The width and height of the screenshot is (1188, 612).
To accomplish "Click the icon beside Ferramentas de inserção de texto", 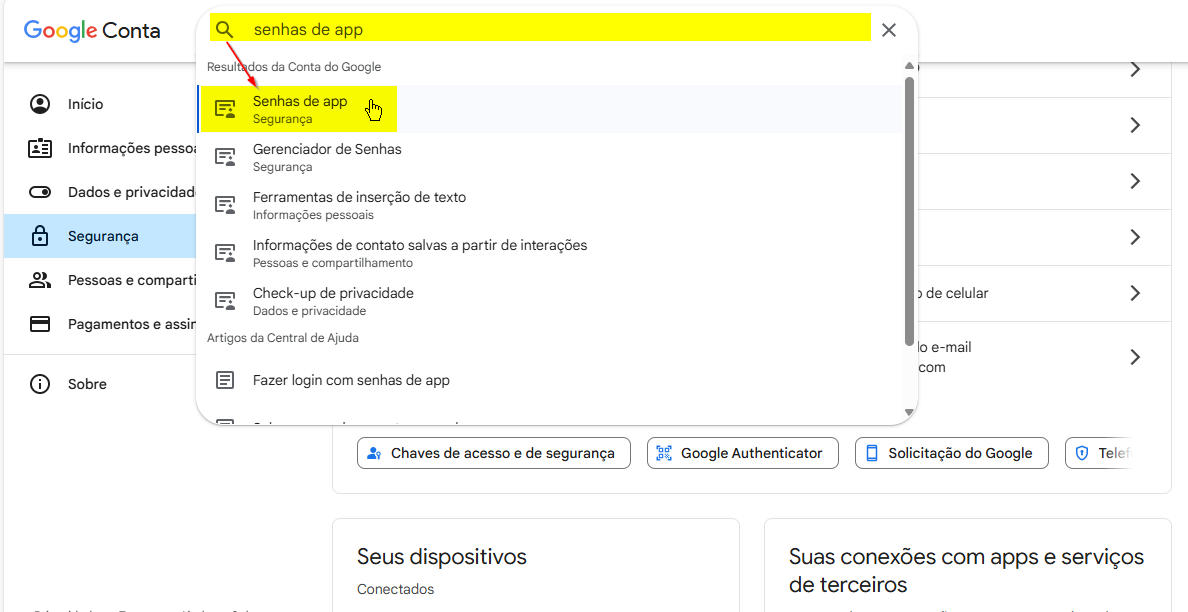I will point(225,205).
